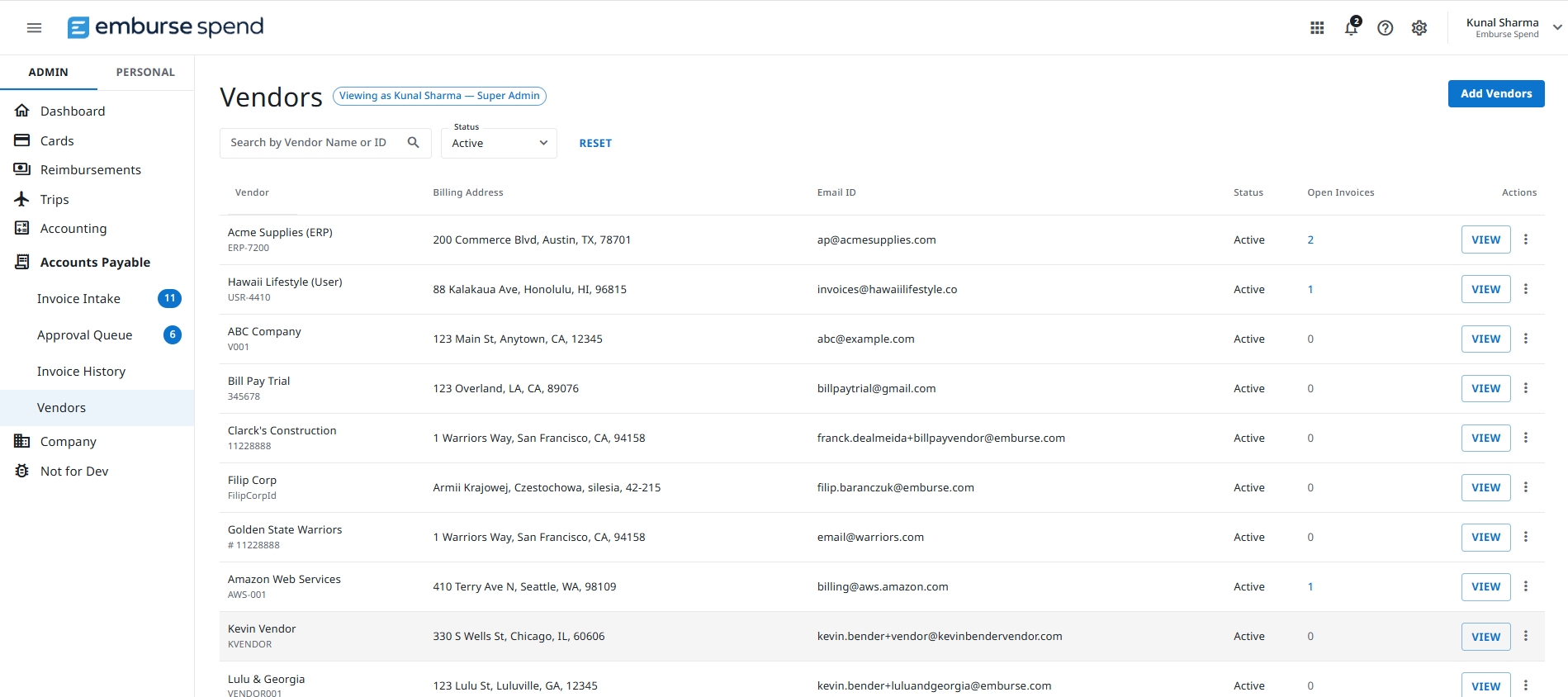Select address 88 Kalakaua Ave, Honolulu
The width and height of the screenshot is (1568, 697).
[529, 289]
